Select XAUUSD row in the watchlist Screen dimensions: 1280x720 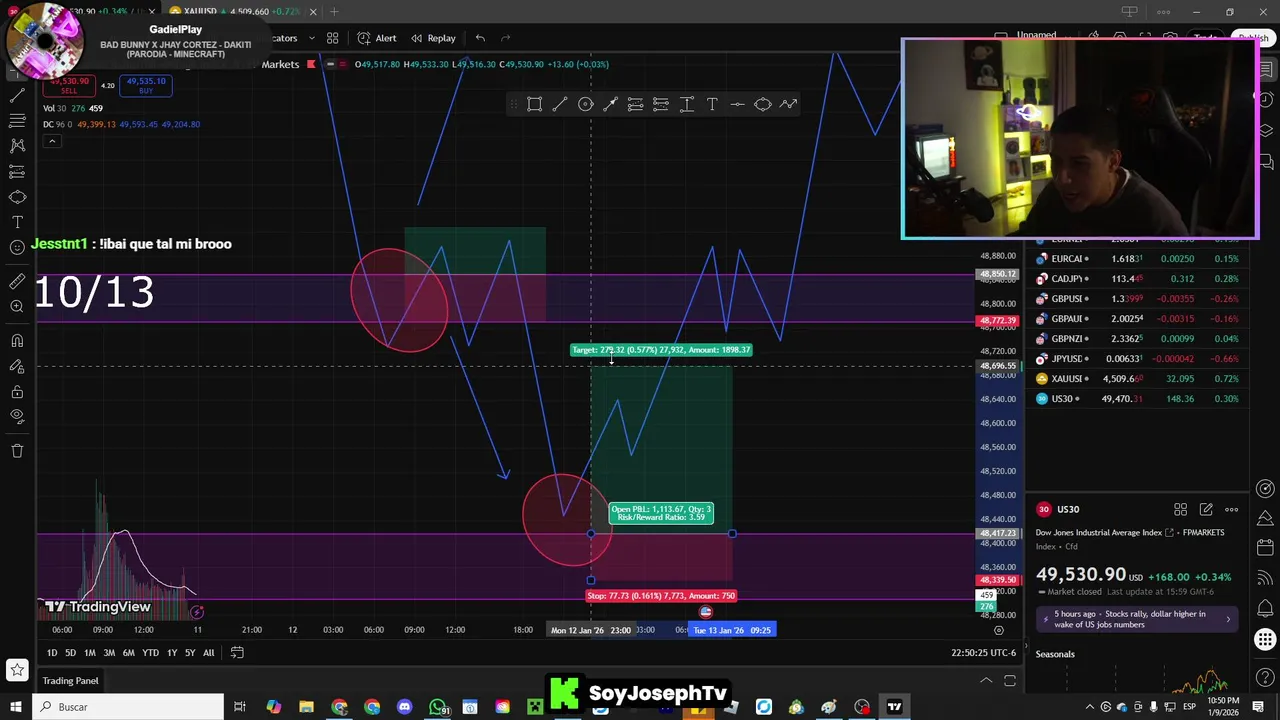pyautogui.click(x=1138, y=379)
